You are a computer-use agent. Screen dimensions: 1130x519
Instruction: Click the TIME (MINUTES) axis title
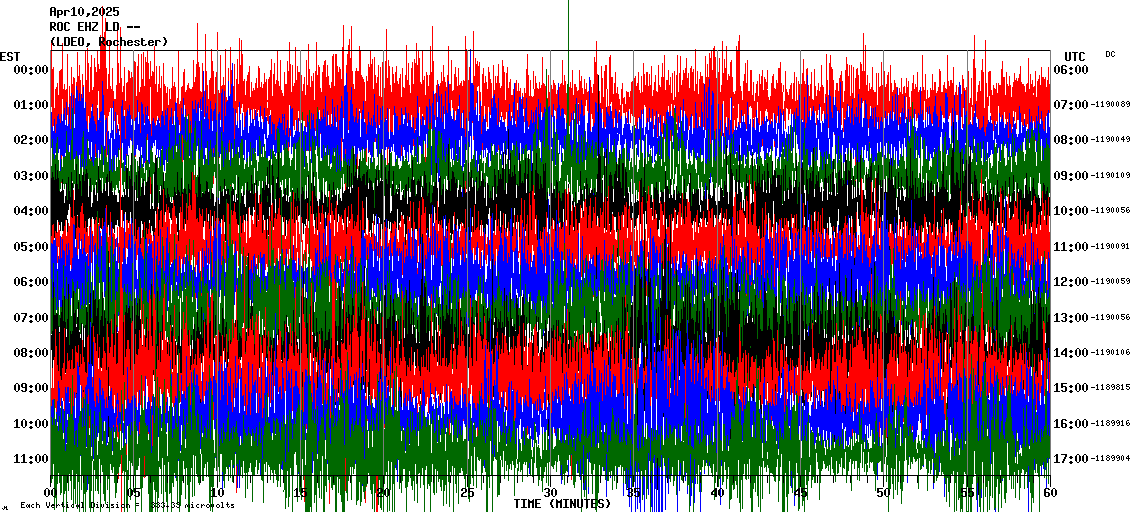(562, 504)
